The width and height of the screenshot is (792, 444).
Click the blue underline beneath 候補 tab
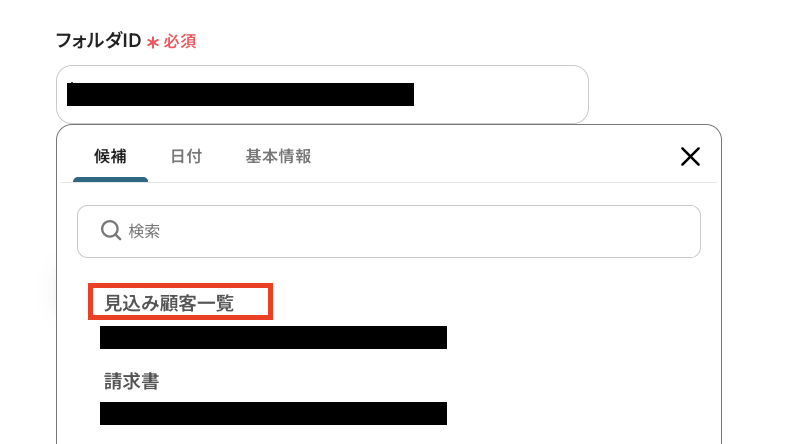pyautogui.click(x=111, y=179)
